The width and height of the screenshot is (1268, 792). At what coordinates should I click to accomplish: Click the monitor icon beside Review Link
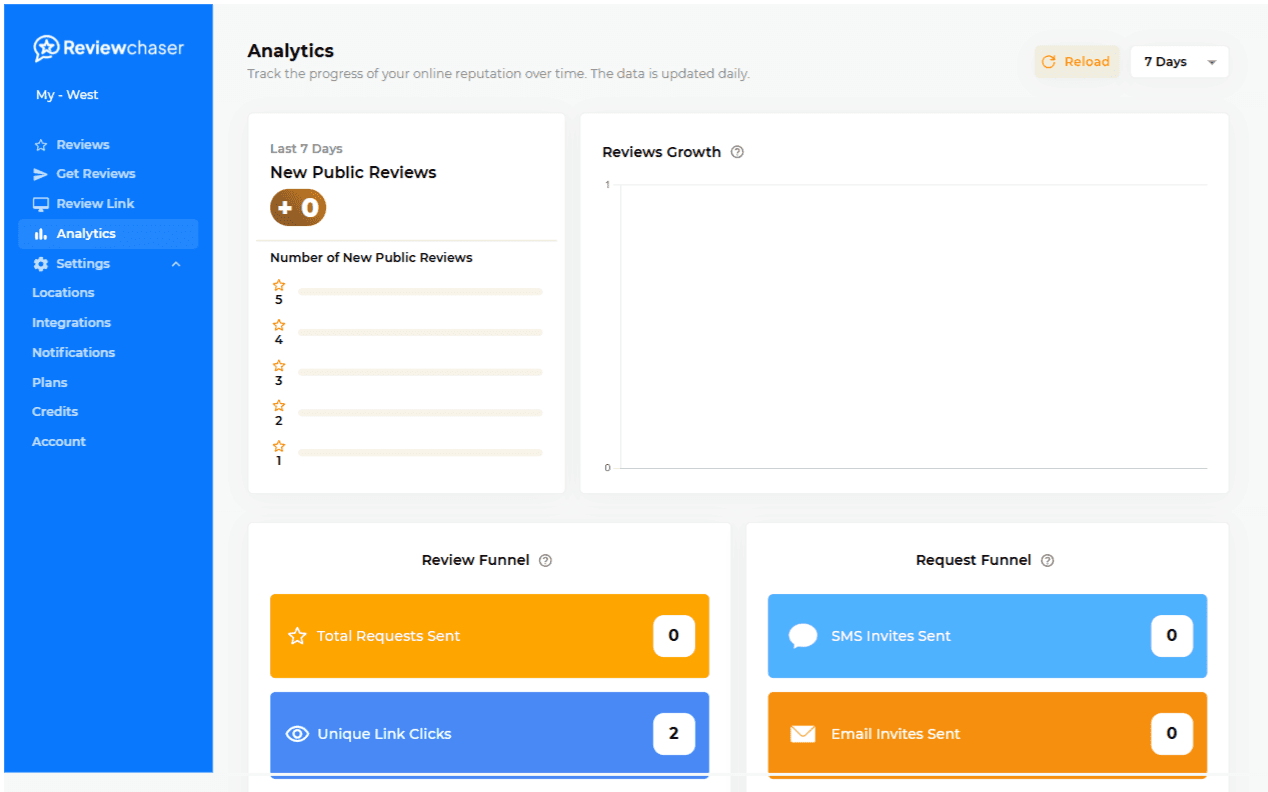pos(41,204)
